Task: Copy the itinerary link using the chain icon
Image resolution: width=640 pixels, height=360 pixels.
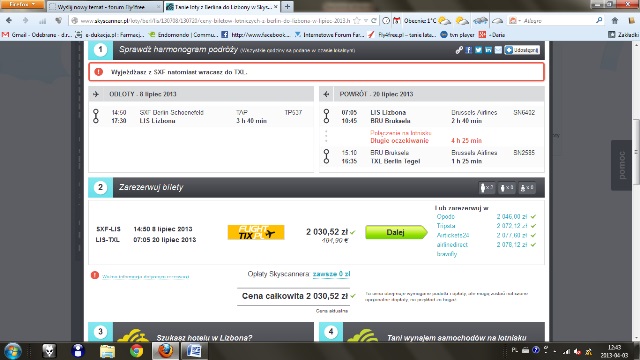Action: pos(459,50)
